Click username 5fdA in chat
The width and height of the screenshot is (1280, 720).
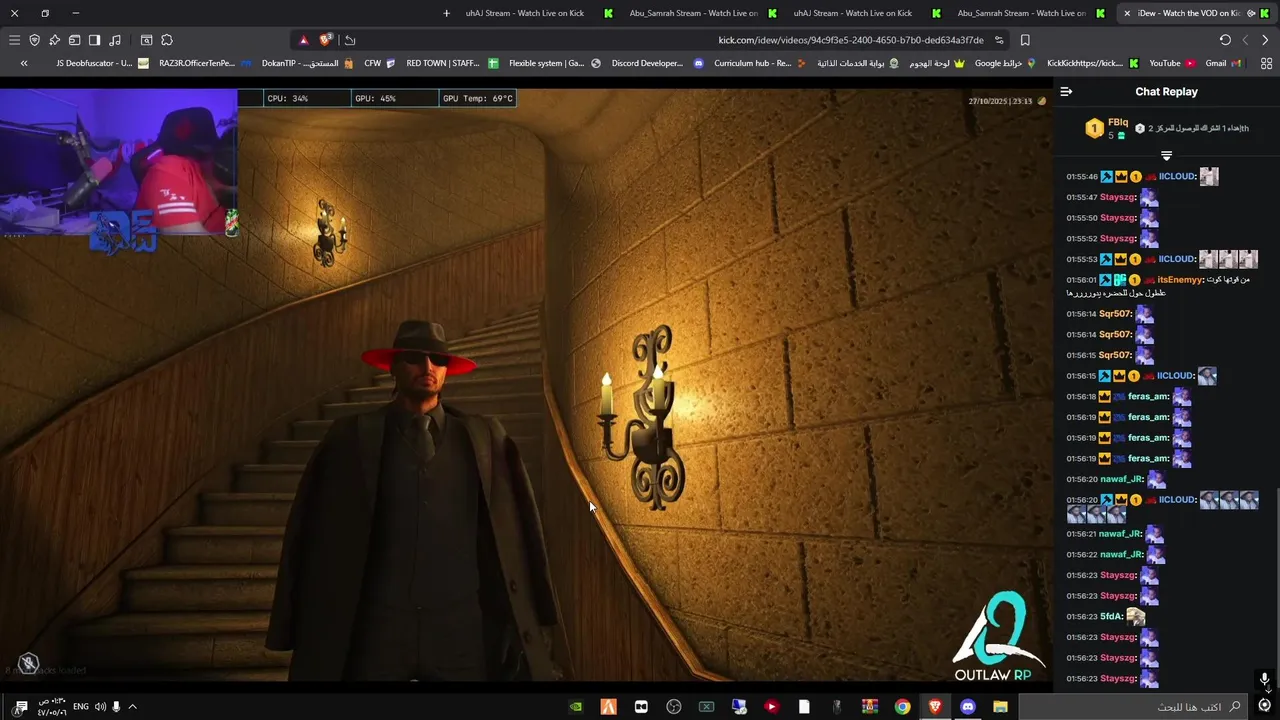(1110, 617)
